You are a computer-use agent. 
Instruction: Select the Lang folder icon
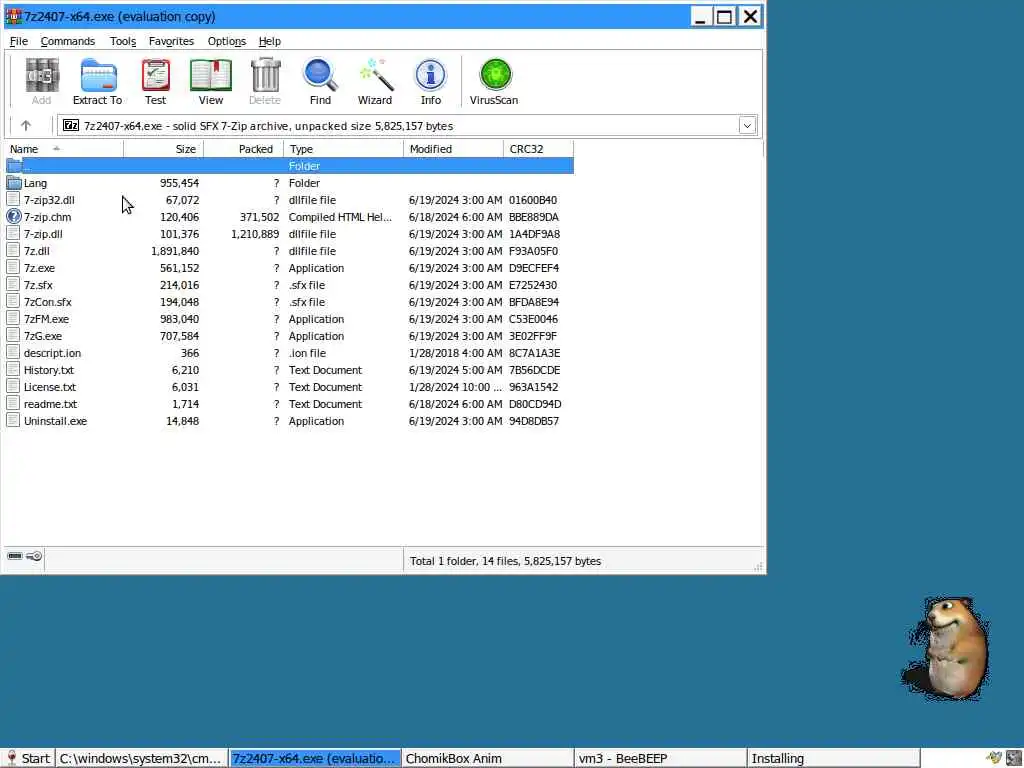pos(14,183)
